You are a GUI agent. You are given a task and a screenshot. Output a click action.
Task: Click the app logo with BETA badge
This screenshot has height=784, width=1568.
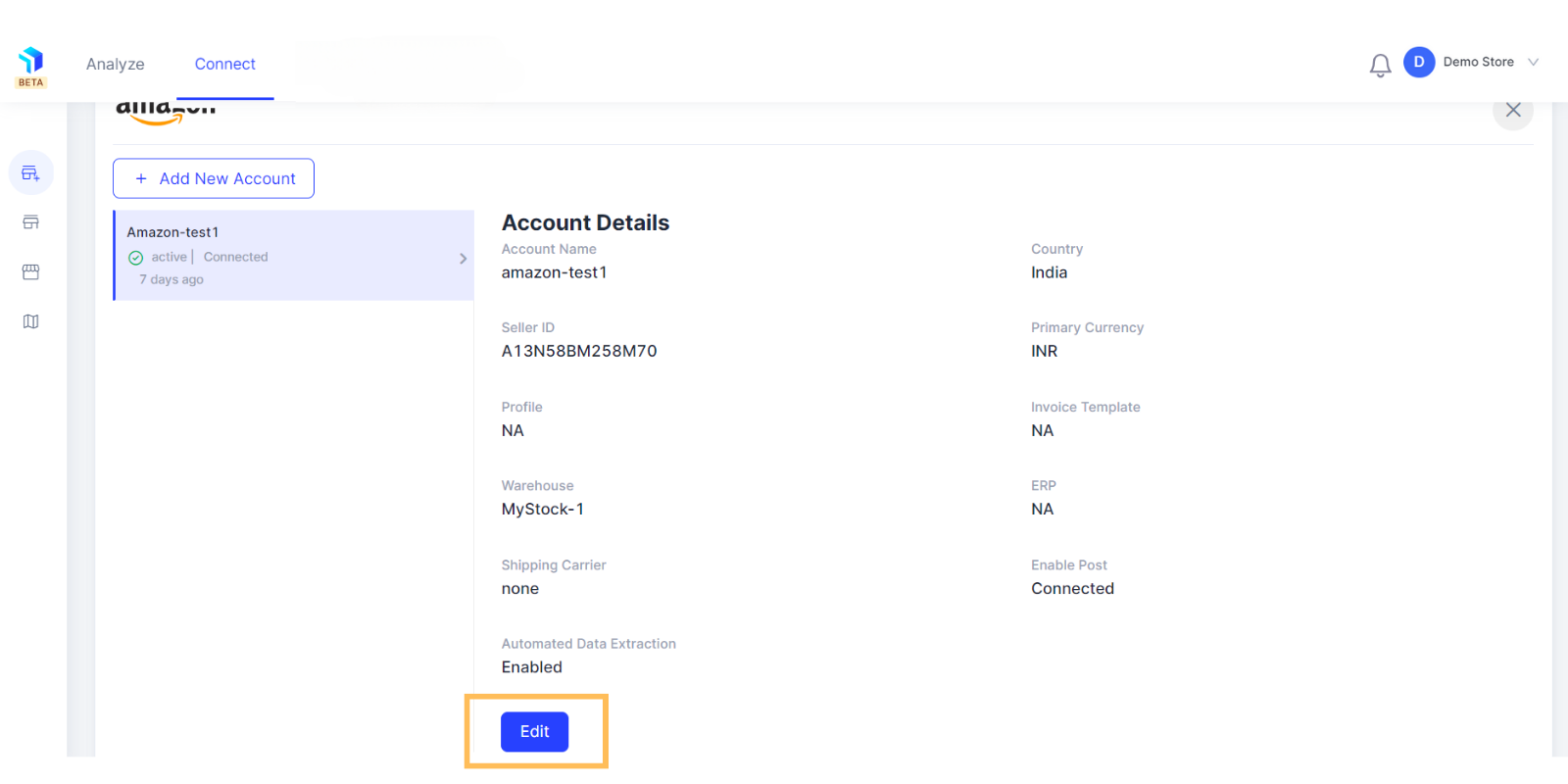(31, 67)
